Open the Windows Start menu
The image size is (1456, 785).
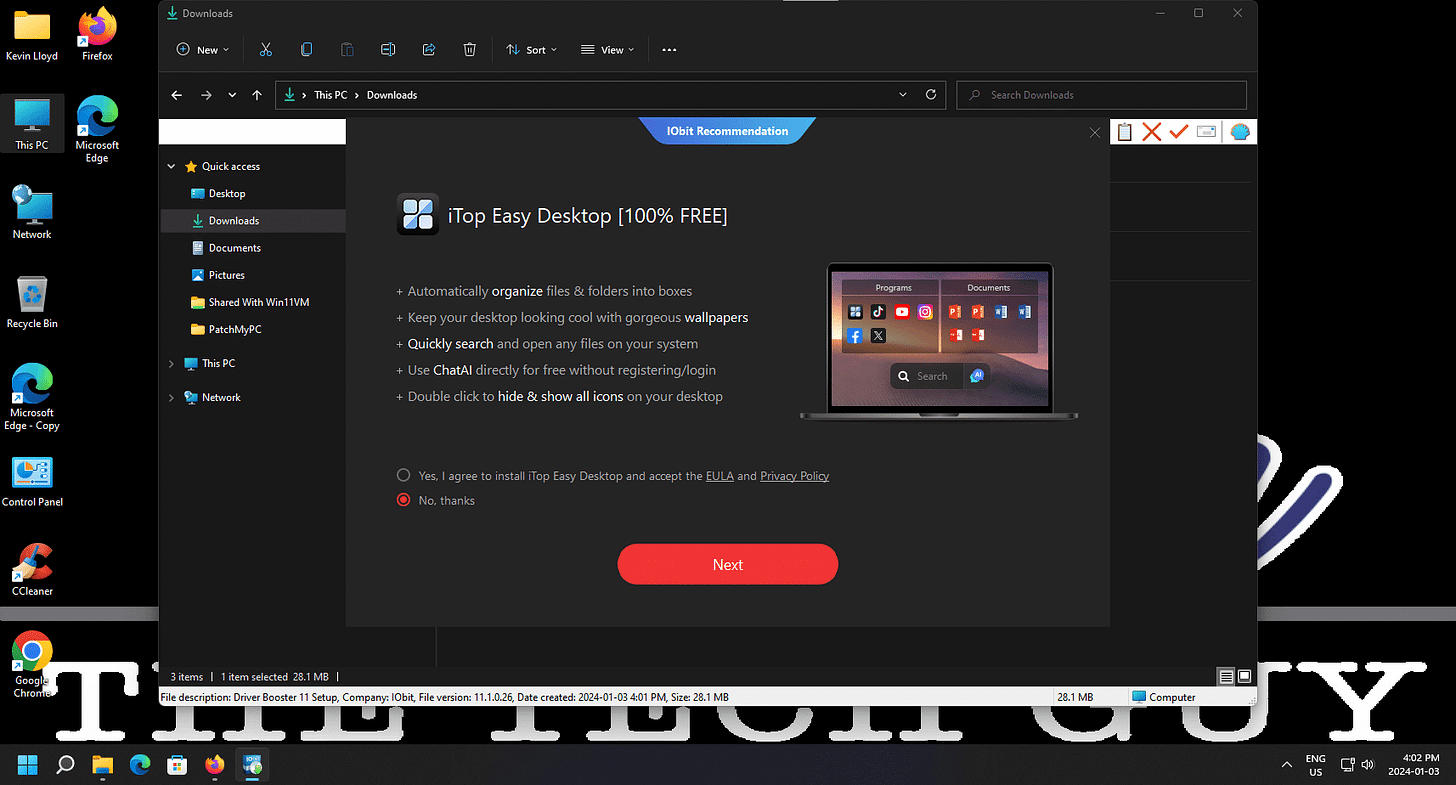[x=29, y=765]
